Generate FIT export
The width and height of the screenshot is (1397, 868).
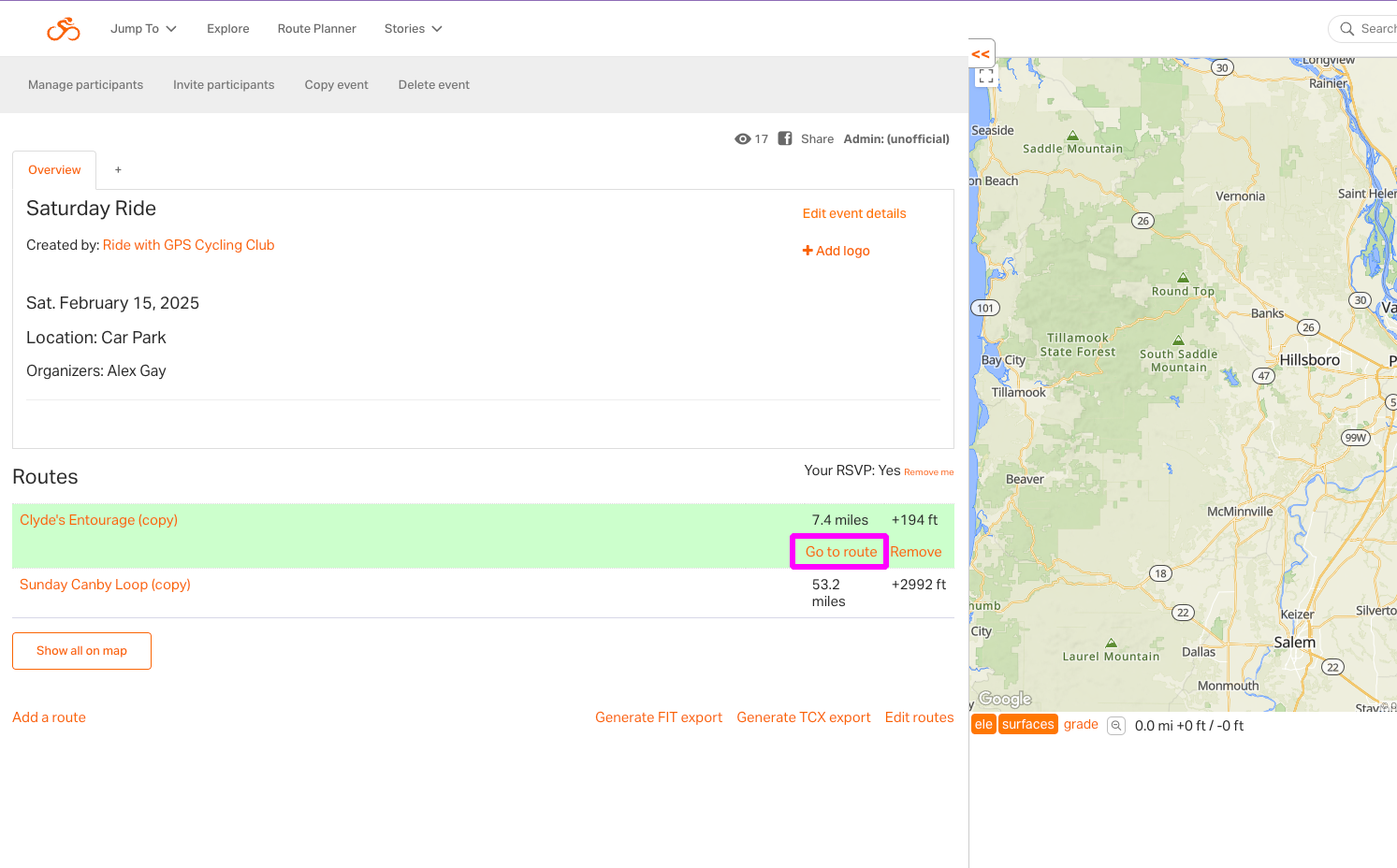pyautogui.click(x=659, y=717)
